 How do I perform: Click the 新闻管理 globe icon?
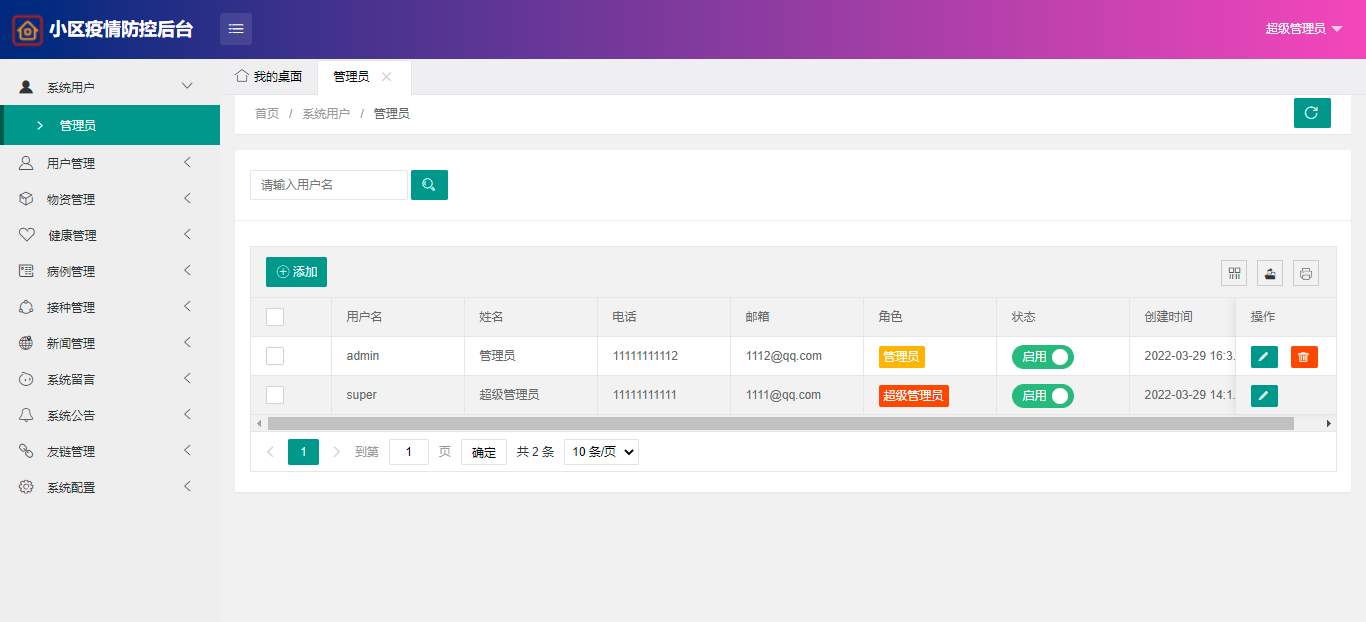[26, 343]
